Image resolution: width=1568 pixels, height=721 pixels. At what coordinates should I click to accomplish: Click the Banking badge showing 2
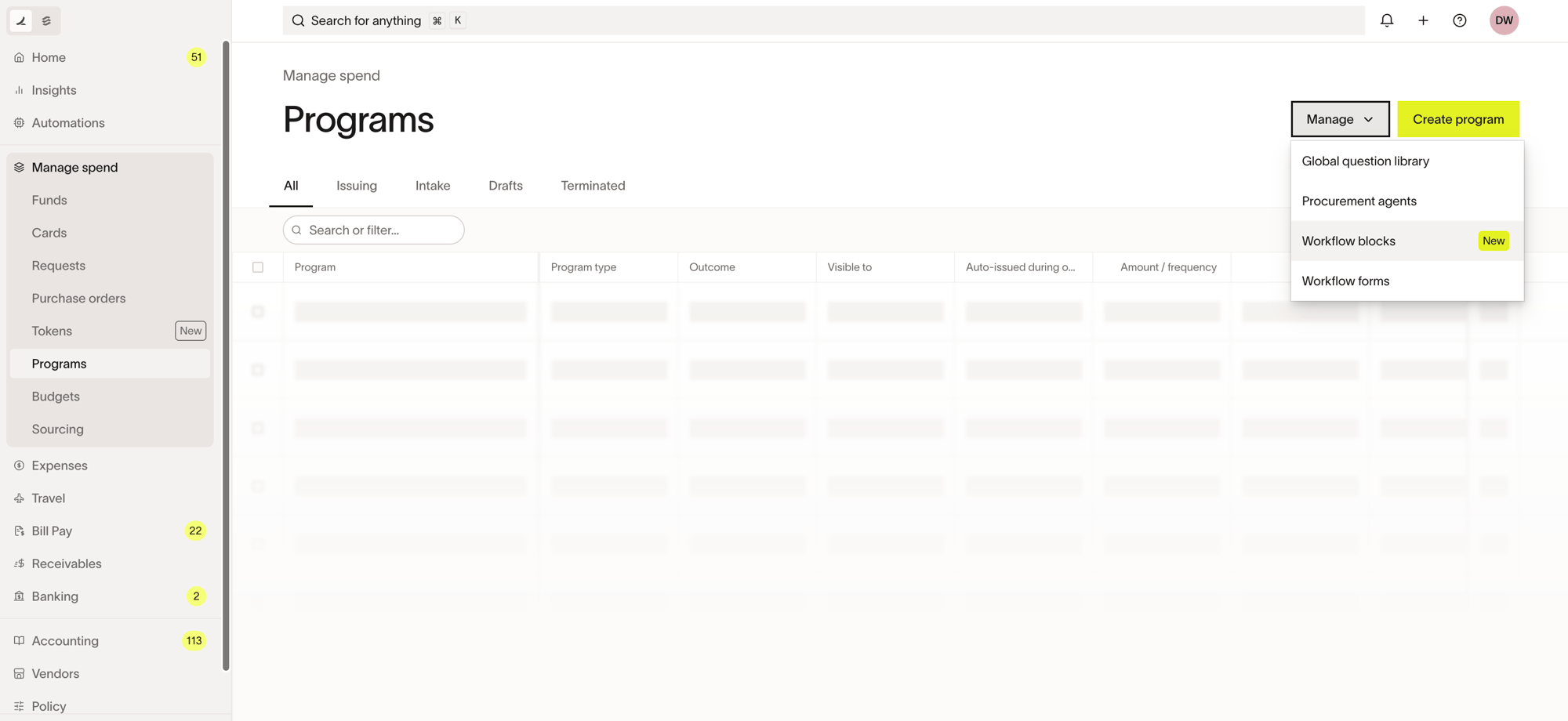196,596
